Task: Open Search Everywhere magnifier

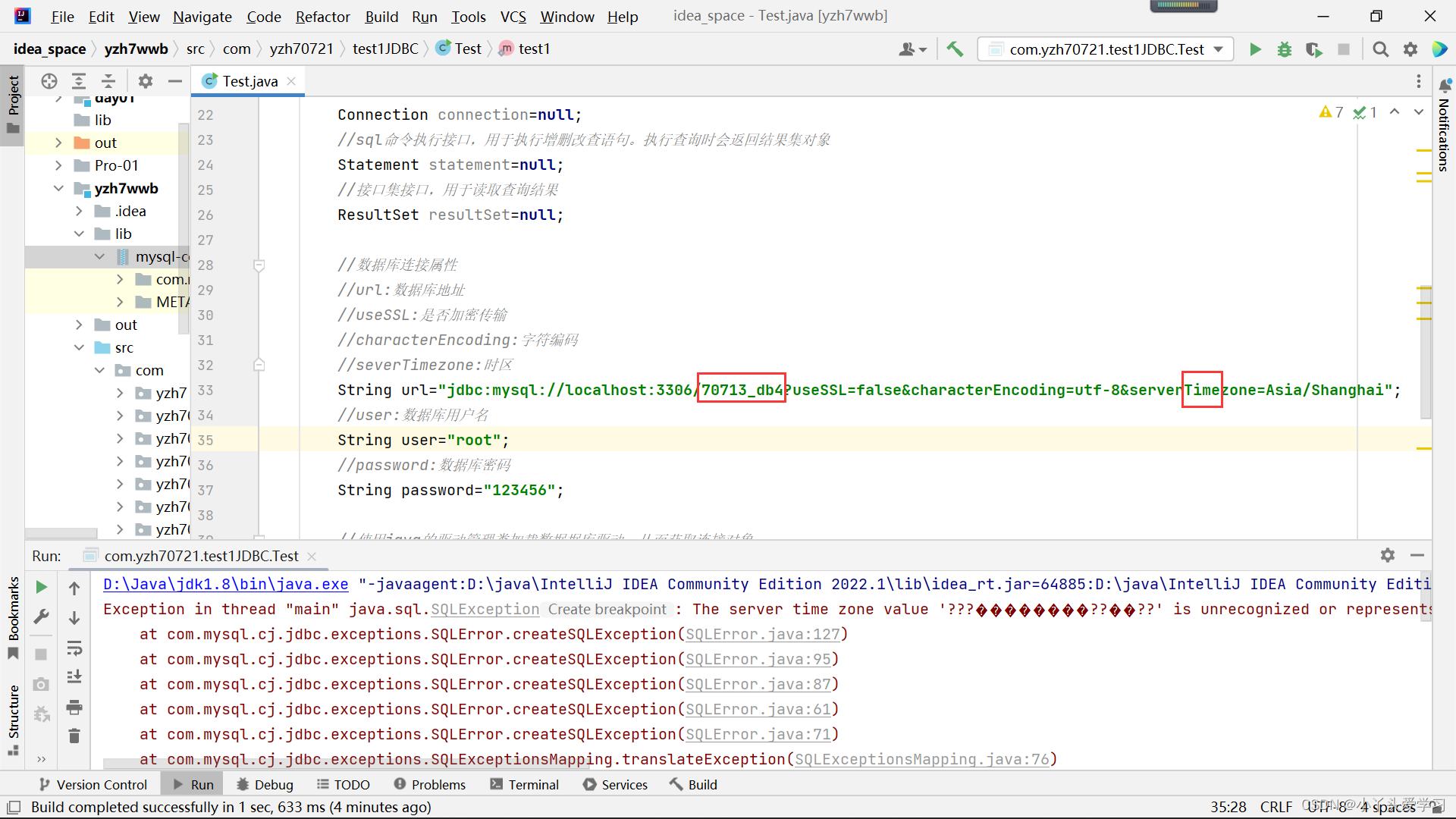Action: tap(1381, 49)
